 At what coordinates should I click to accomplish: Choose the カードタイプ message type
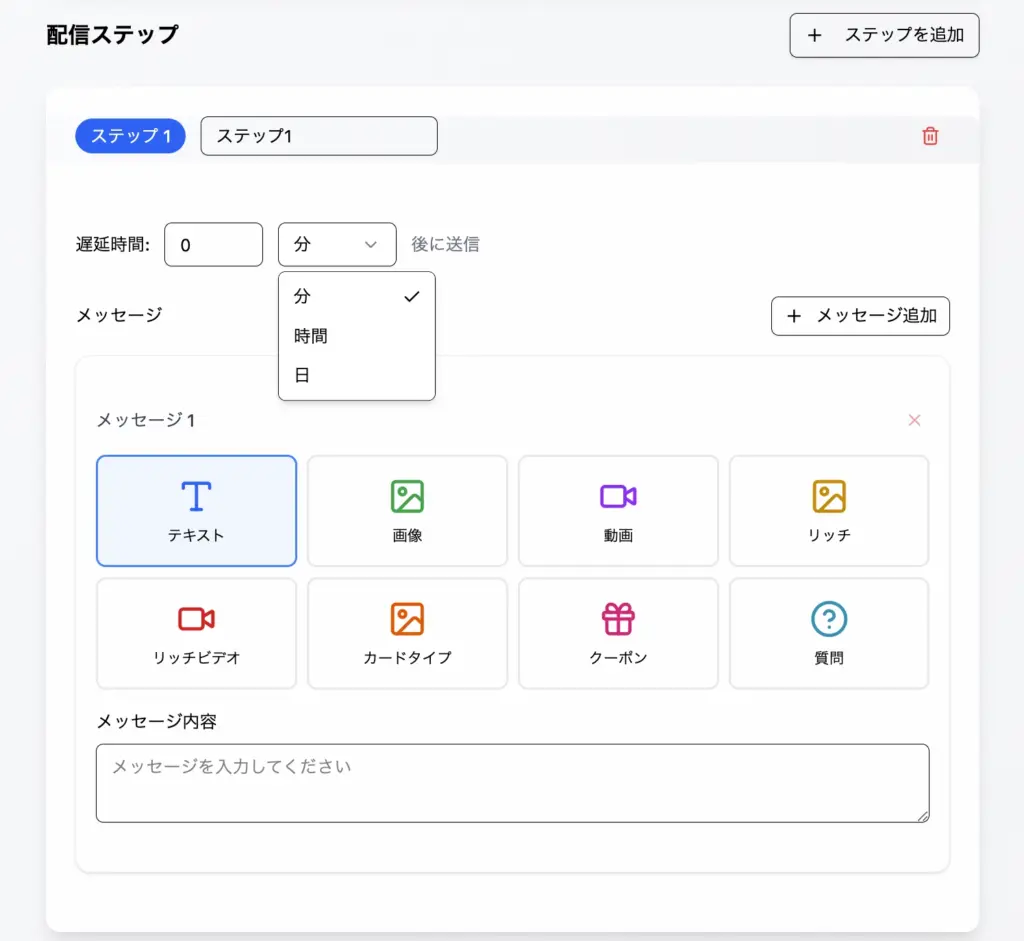click(x=407, y=620)
